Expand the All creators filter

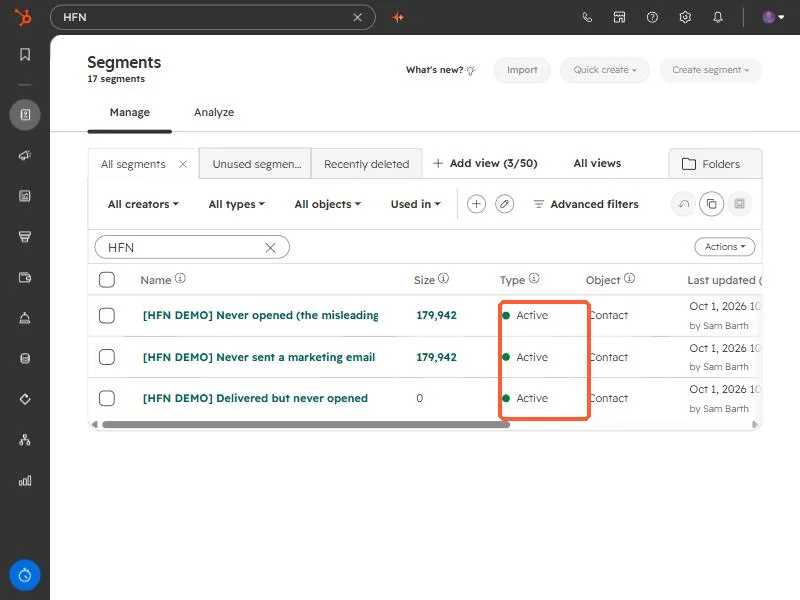click(x=143, y=204)
